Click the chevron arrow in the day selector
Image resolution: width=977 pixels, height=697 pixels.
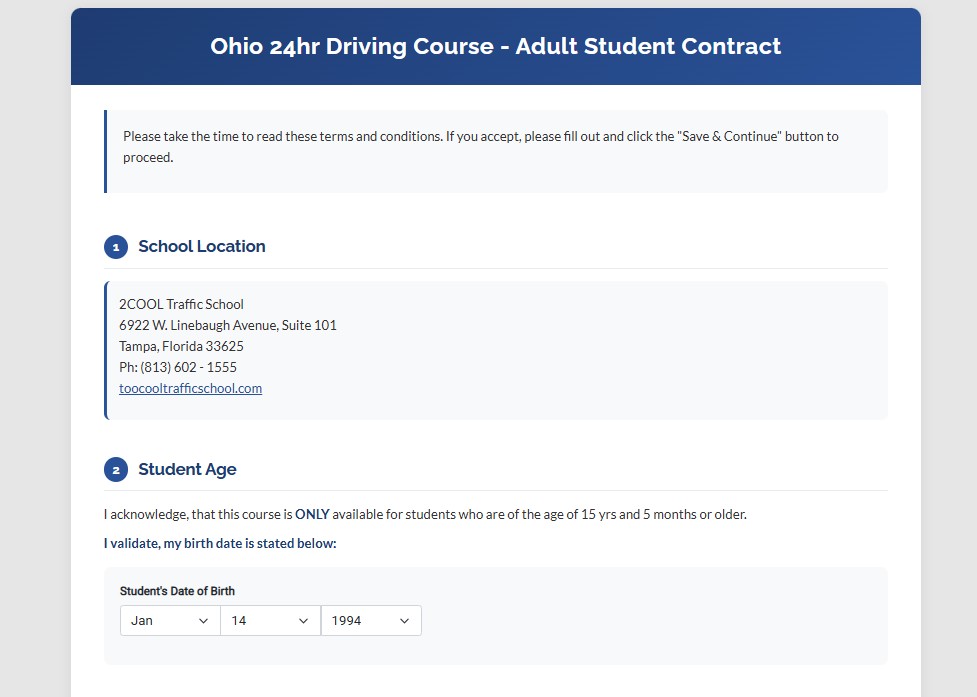point(304,621)
